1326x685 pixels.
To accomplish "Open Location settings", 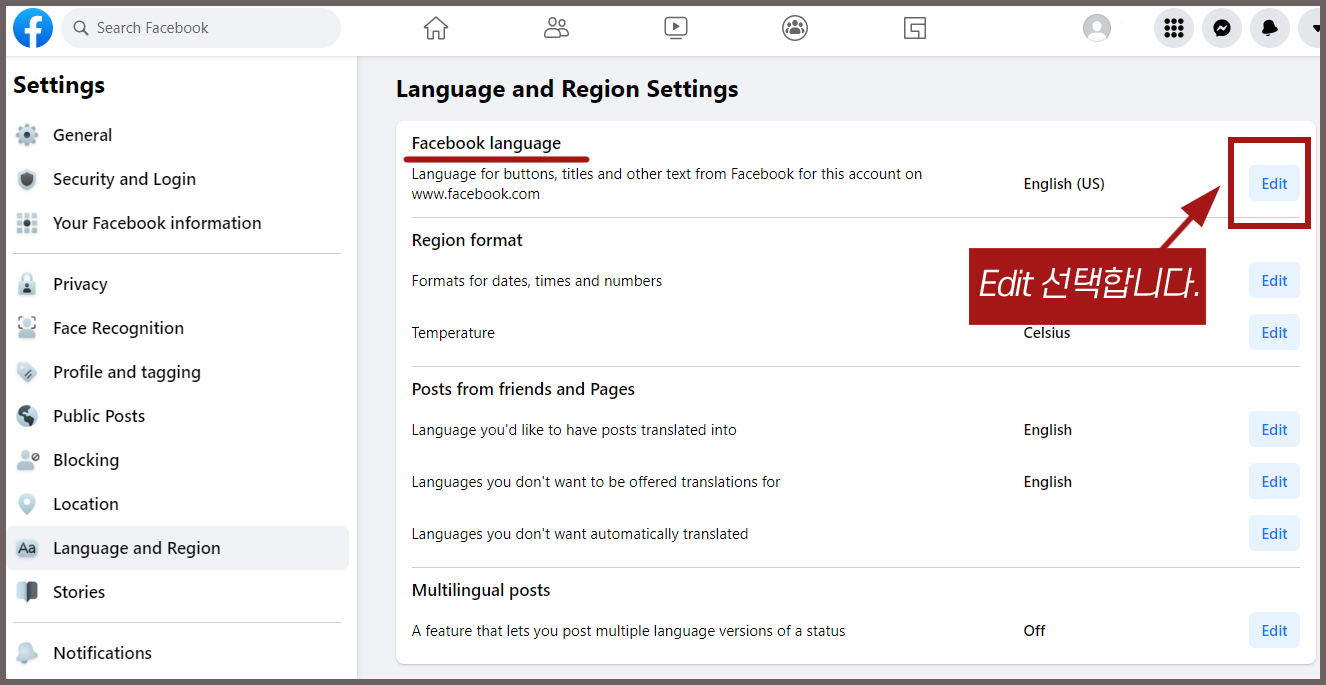I will coord(178,504).
